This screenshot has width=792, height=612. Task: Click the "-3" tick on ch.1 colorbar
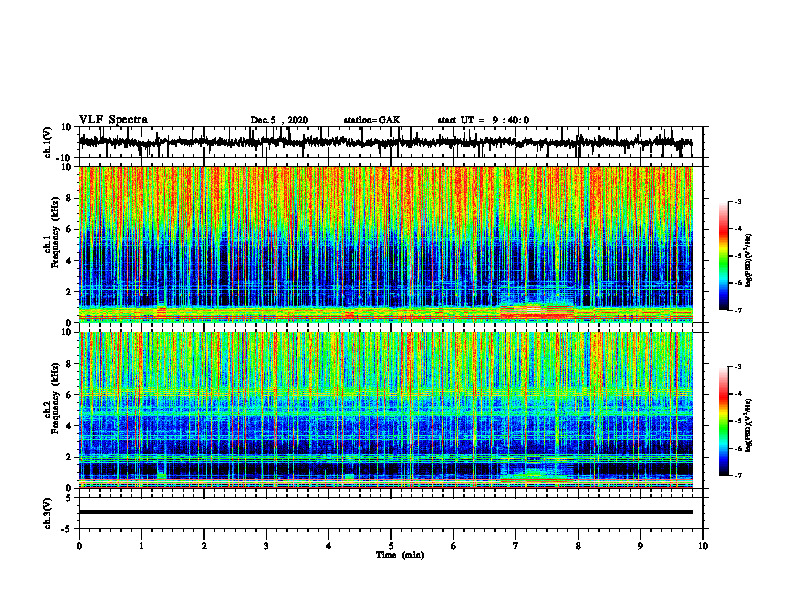point(737,202)
